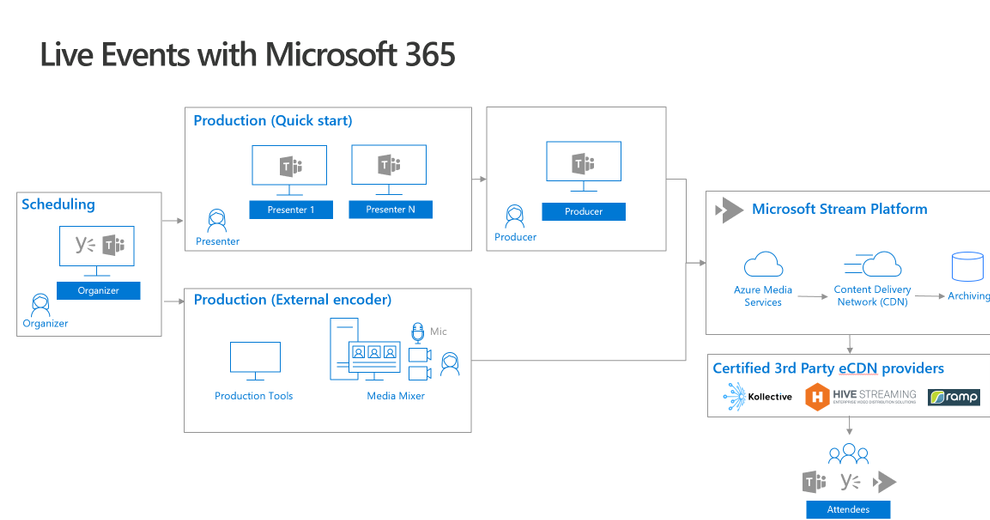The height and width of the screenshot is (520, 990).
Task: Click the Yammer icon above Attendees
Action: [x=850, y=482]
